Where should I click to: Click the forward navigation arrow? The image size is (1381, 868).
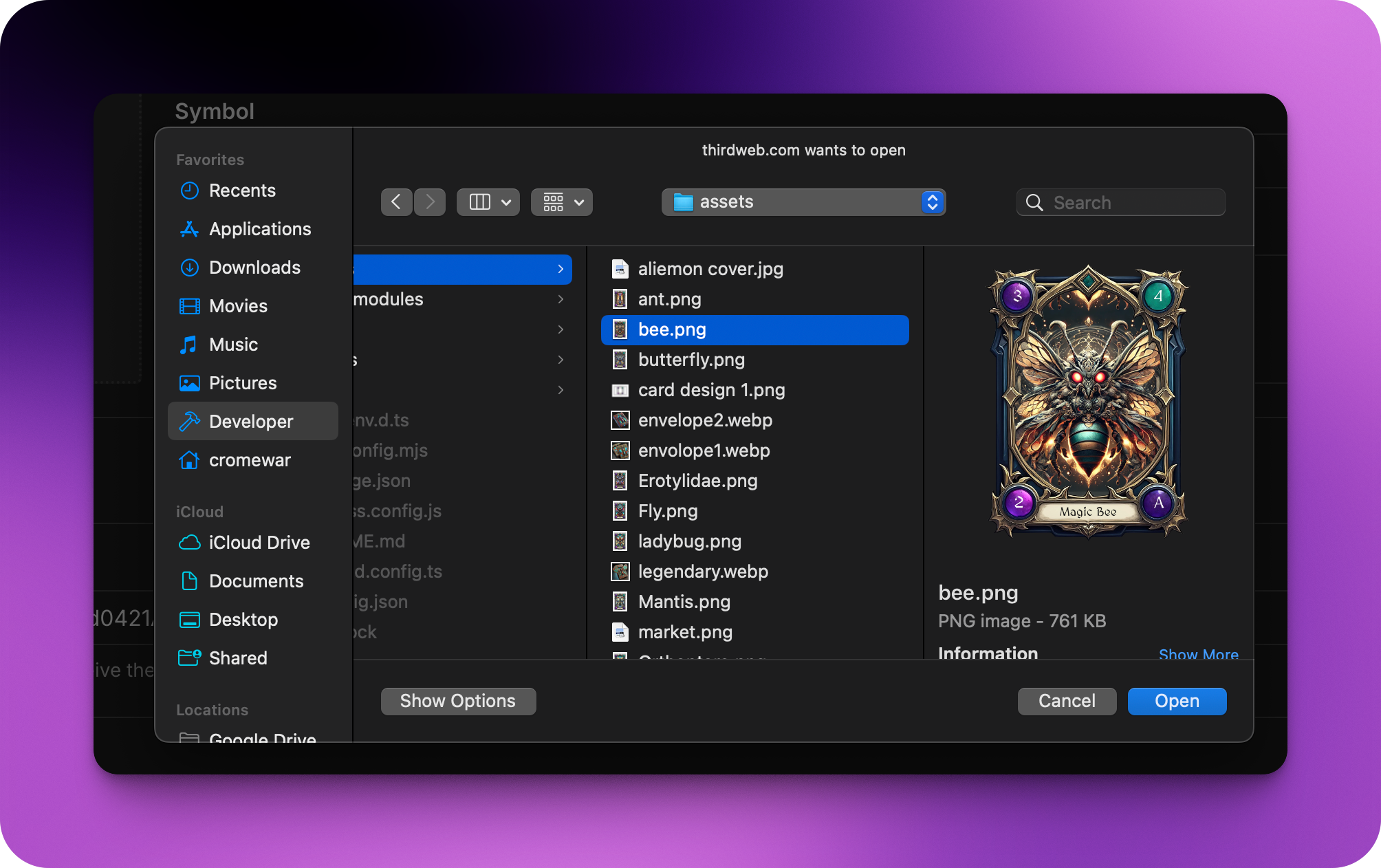pos(430,202)
